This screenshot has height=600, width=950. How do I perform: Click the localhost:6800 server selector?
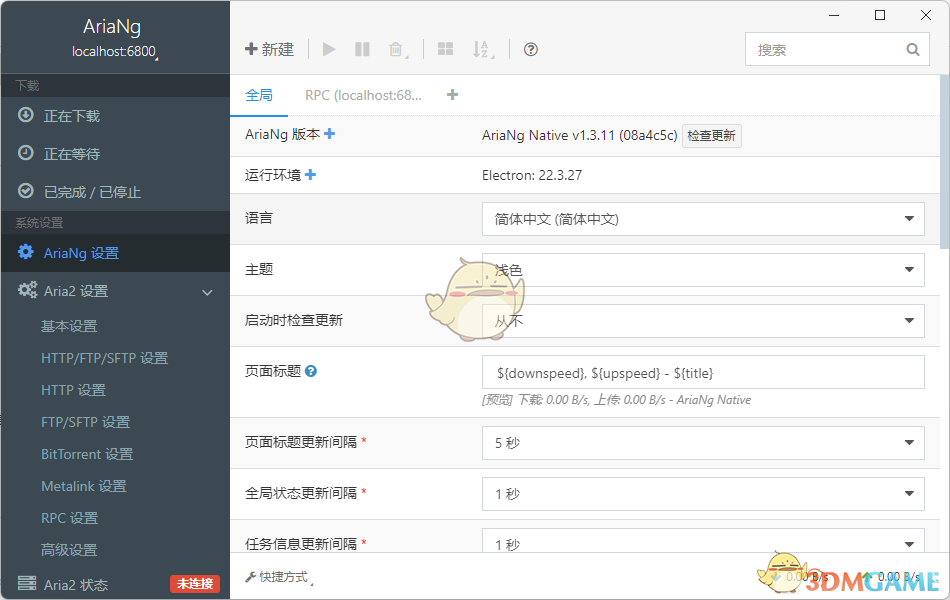[x=115, y=52]
